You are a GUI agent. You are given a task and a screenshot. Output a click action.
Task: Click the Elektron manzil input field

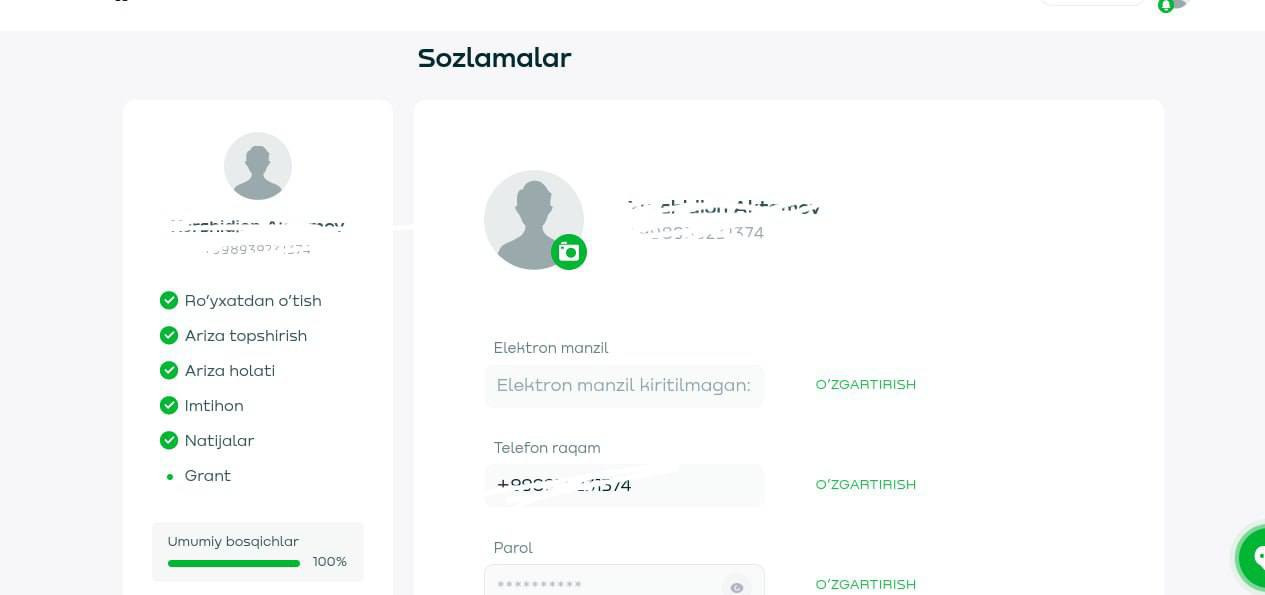pyautogui.click(x=623, y=386)
